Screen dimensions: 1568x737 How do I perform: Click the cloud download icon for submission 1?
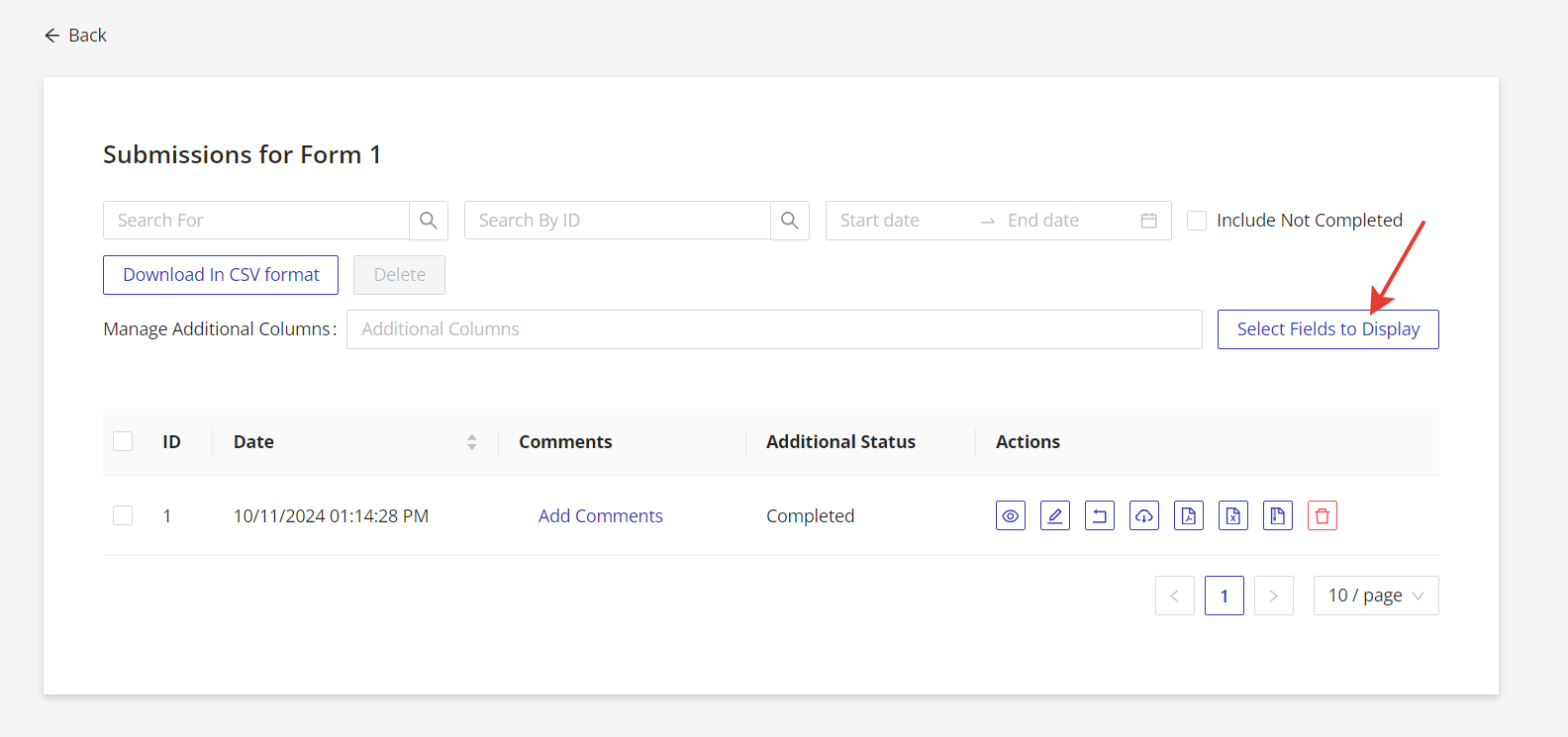(x=1143, y=515)
